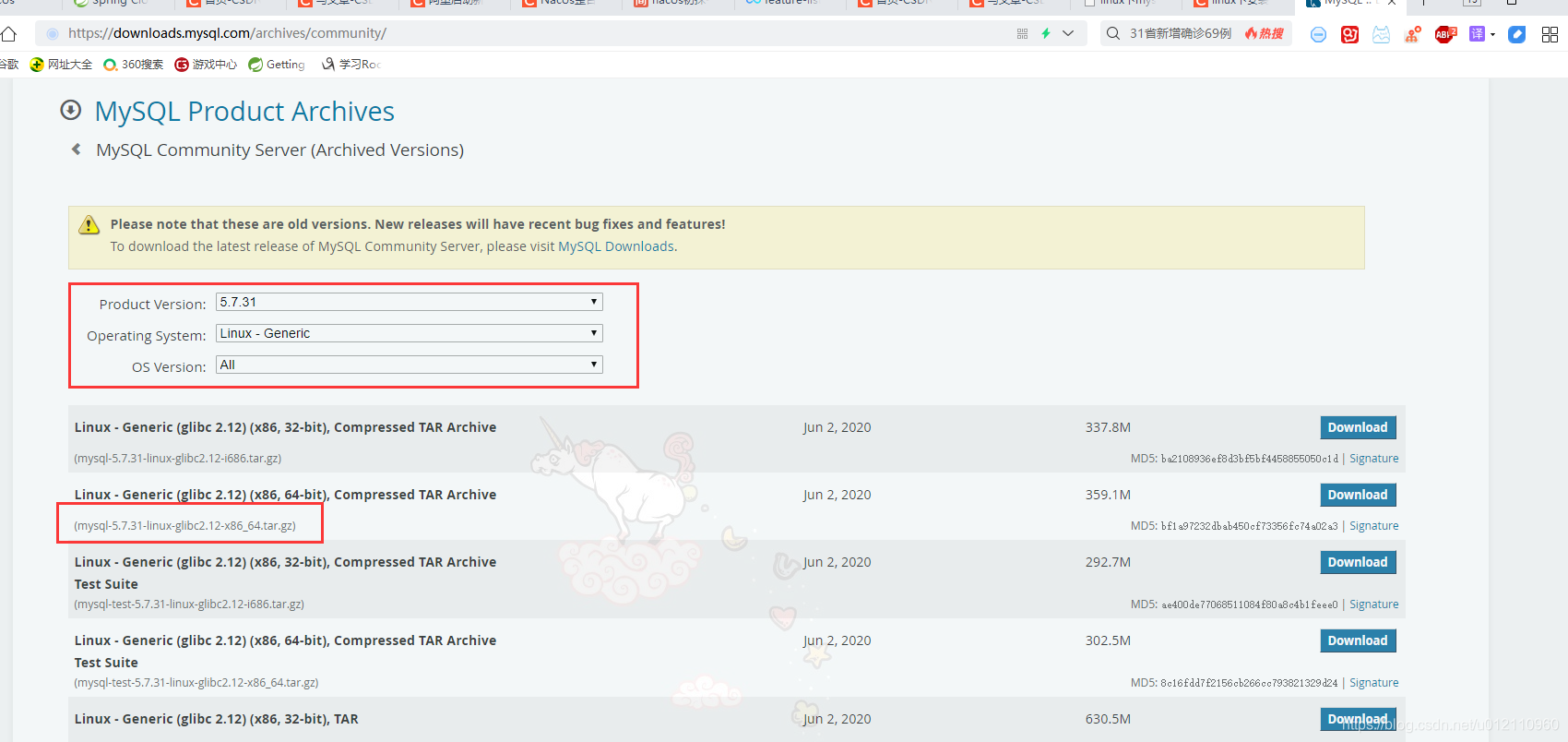
Task: Open Signature link for 32-bit test suite
Action: click(1373, 604)
